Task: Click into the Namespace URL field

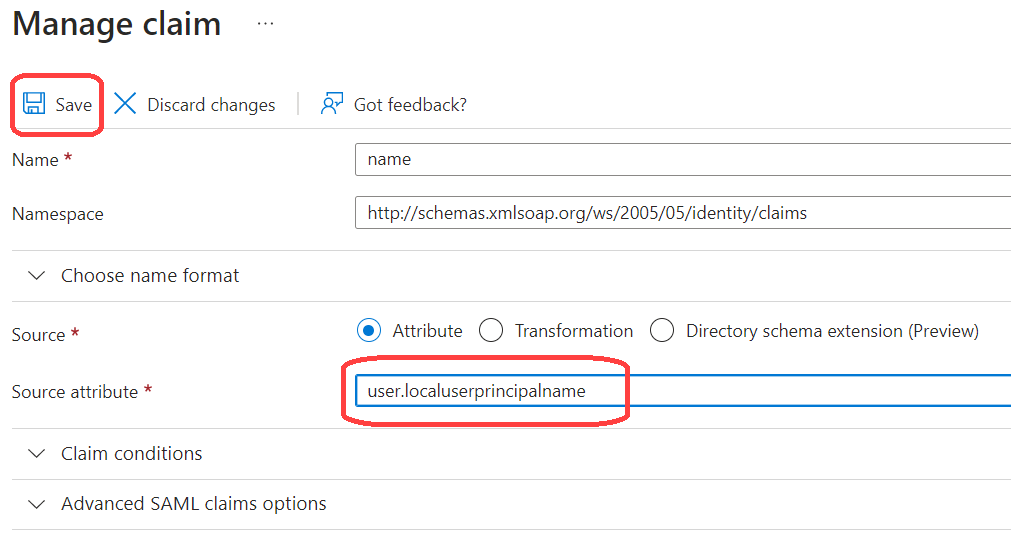Action: click(x=682, y=213)
